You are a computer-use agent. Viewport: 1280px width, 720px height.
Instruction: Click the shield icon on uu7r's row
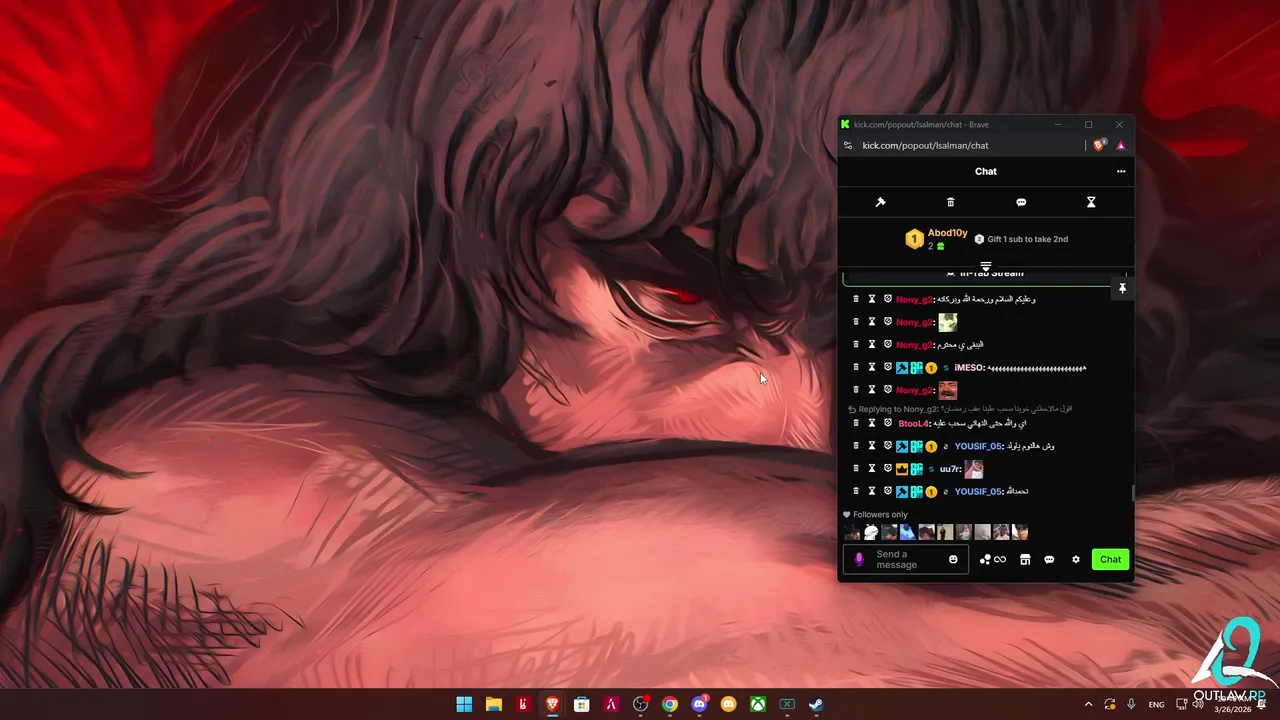pyautogui.click(x=888, y=468)
